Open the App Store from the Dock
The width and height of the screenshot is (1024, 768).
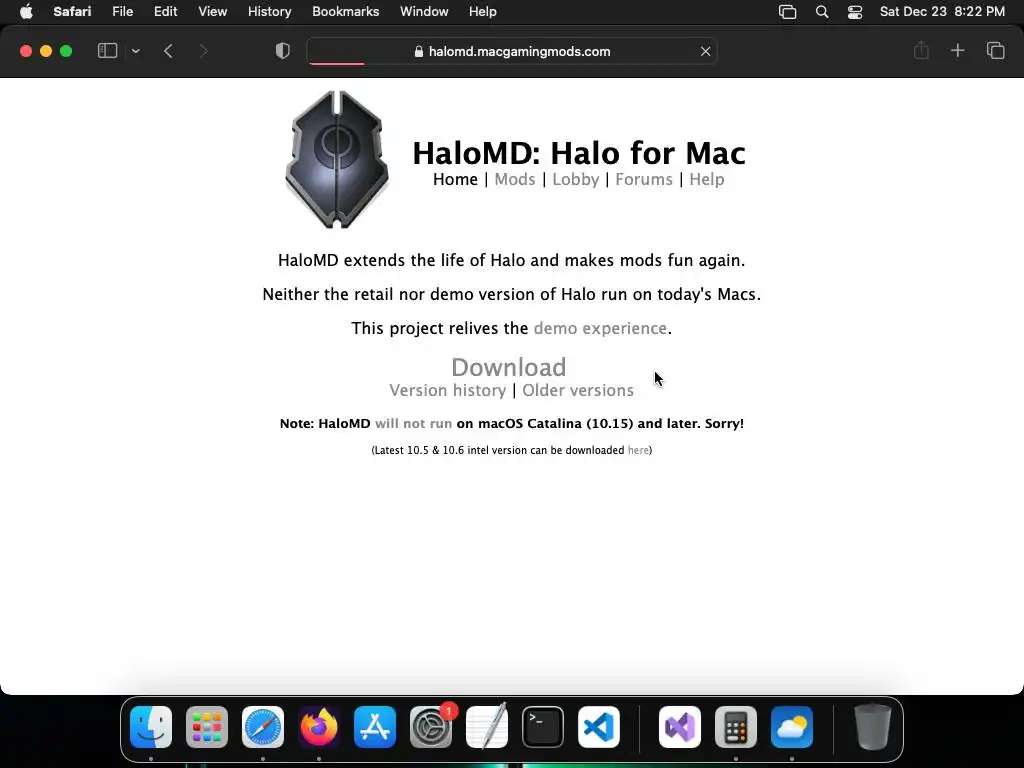coord(375,727)
